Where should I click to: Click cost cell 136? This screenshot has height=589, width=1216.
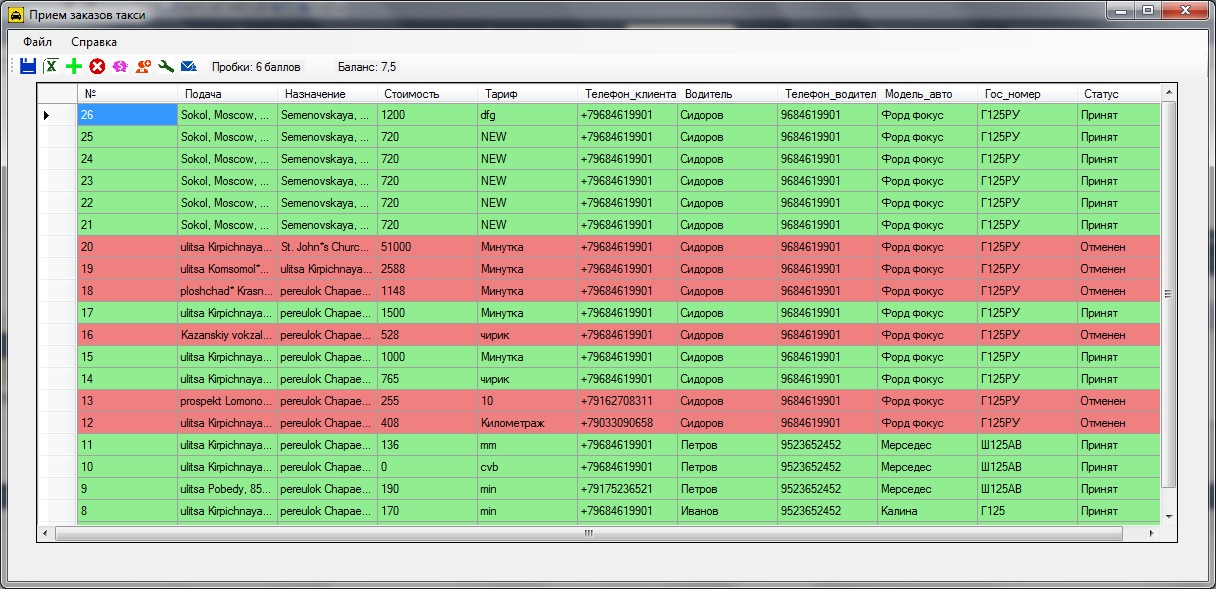427,445
